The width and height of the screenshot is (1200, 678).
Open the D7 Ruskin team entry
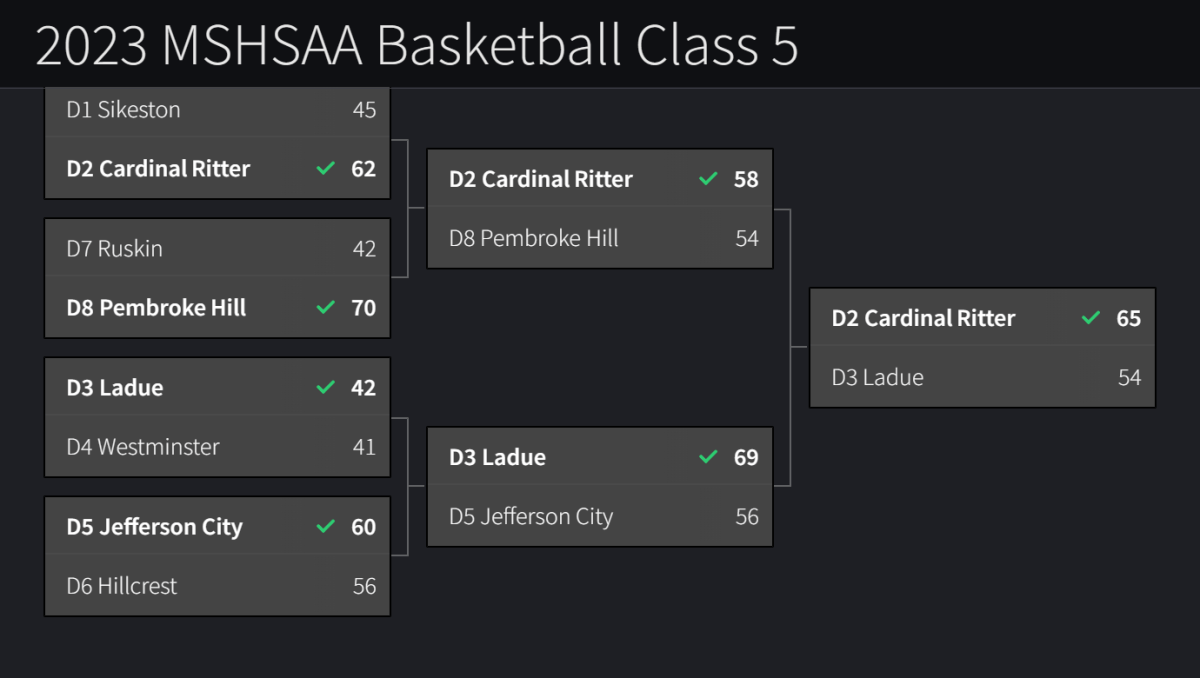point(114,248)
